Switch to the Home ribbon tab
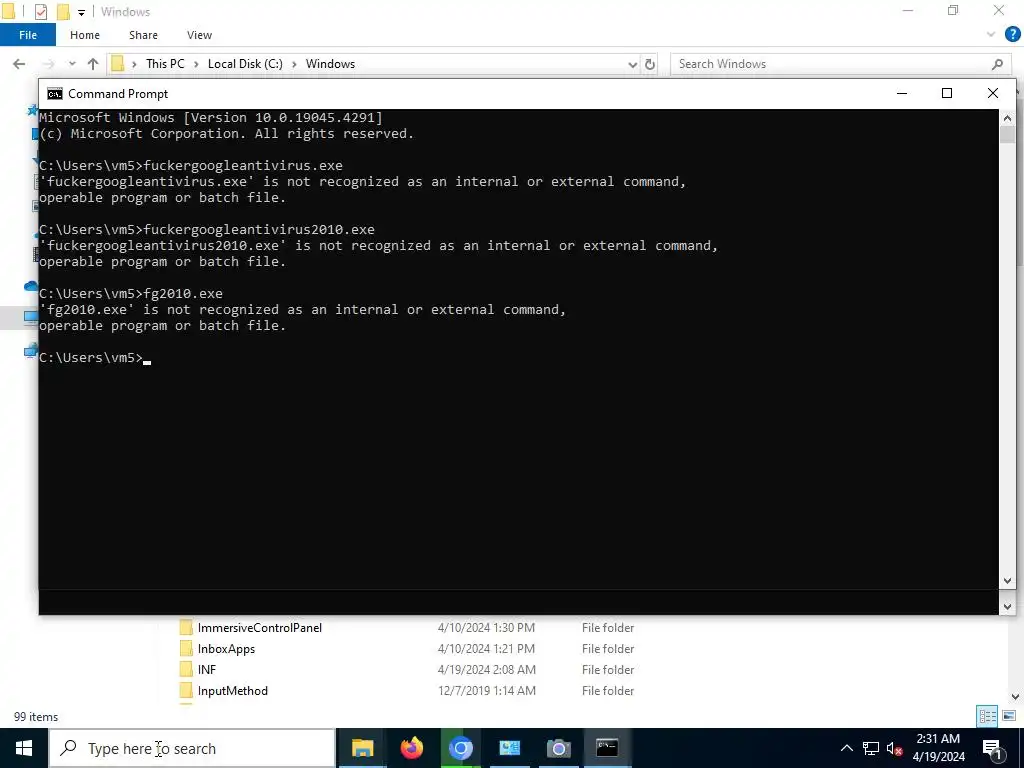This screenshot has height=768, width=1024. click(85, 35)
